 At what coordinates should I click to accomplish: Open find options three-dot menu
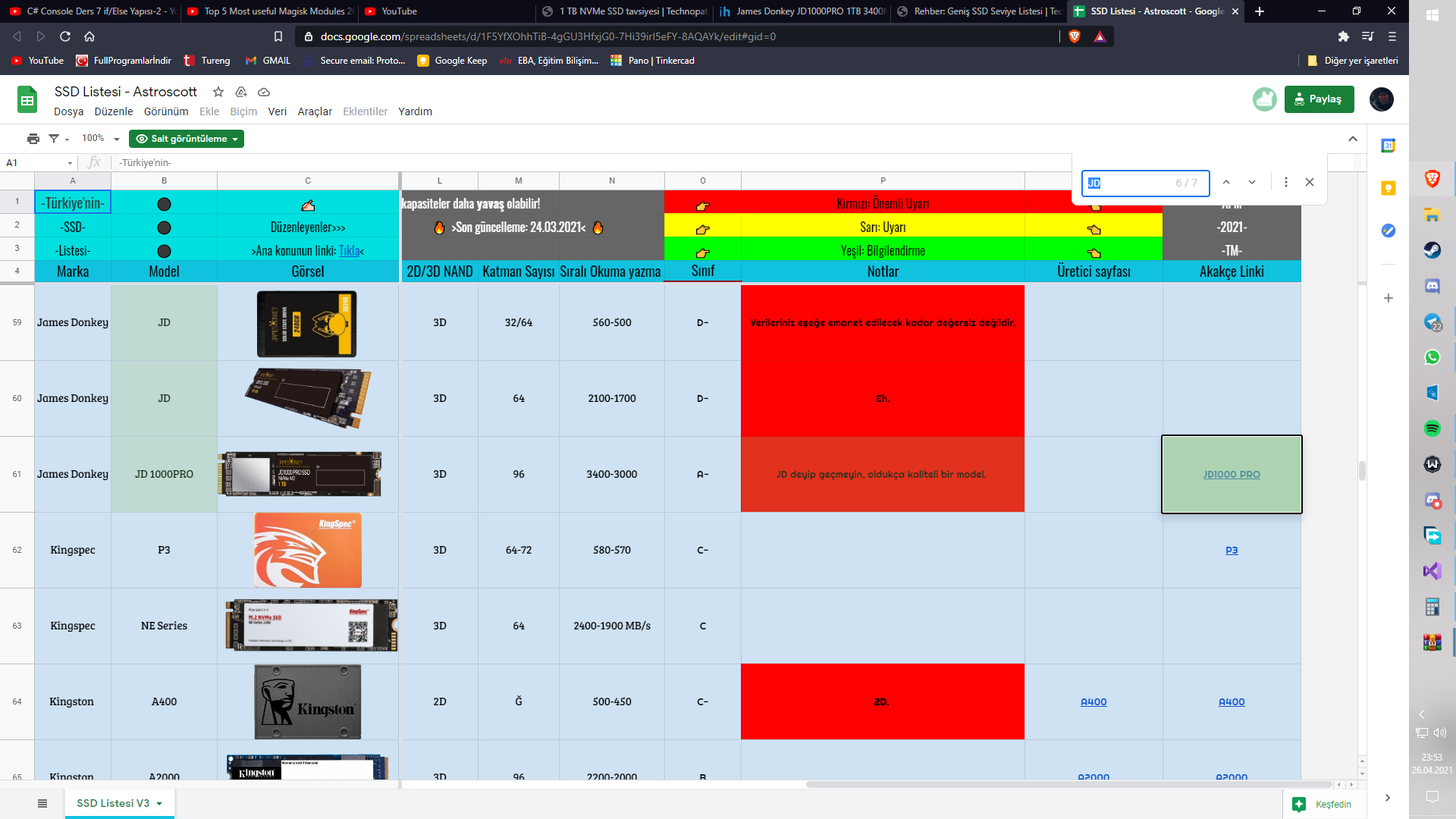pyautogui.click(x=1285, y=182)
